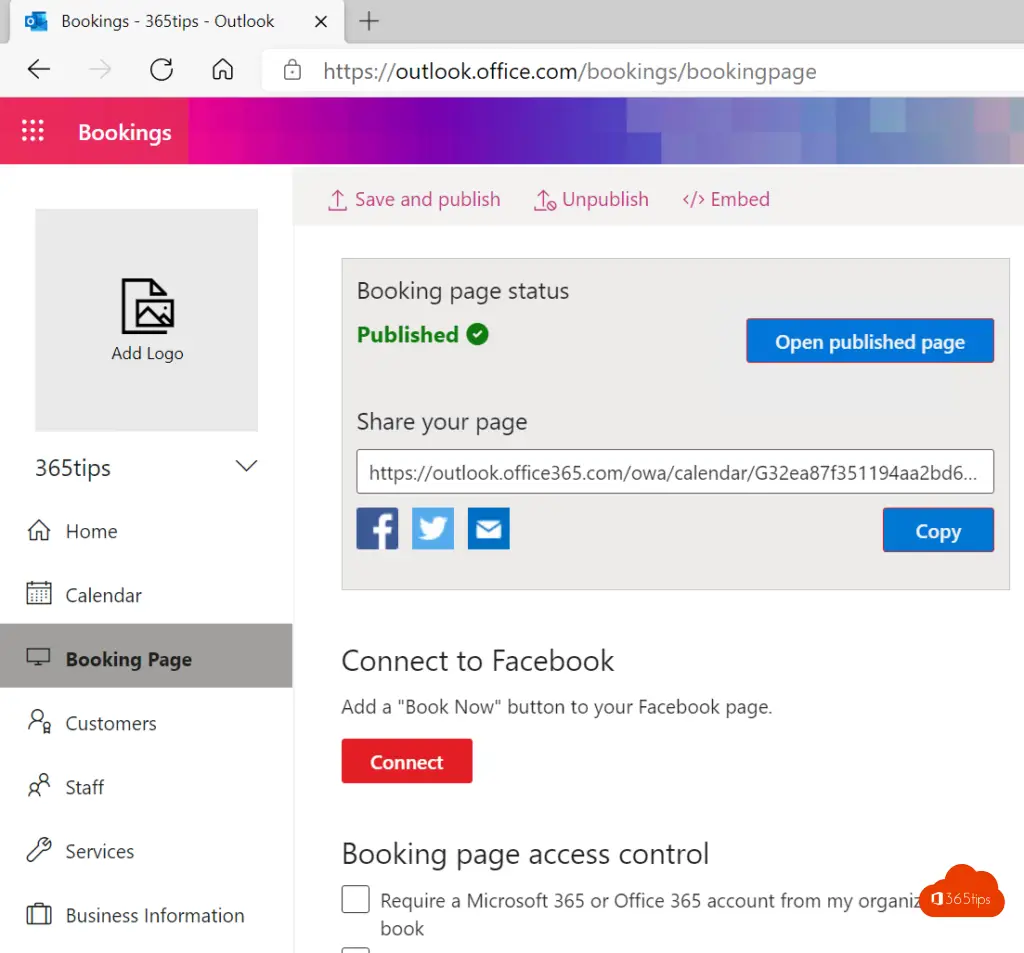Screen dimensions: 1024x953
Task: Click the green Published checkmark icon
Action: point(477,334)
